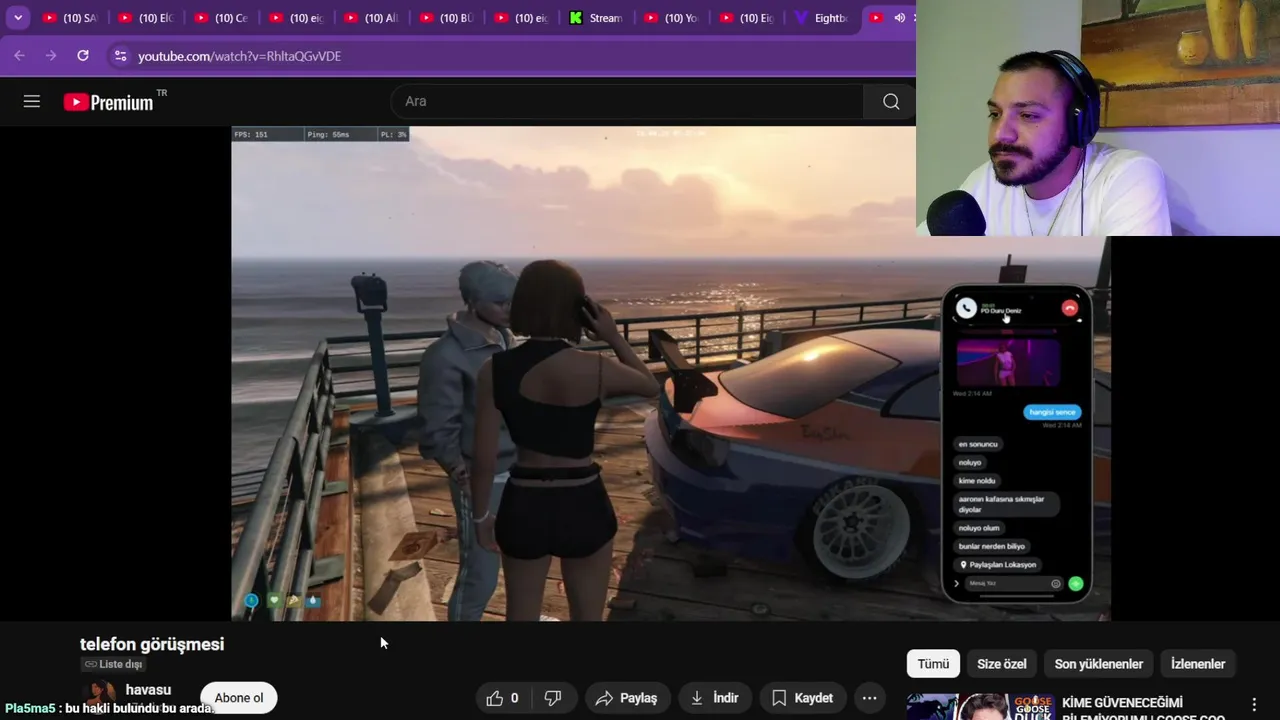Open site information icon in address bar

point(120,56)
